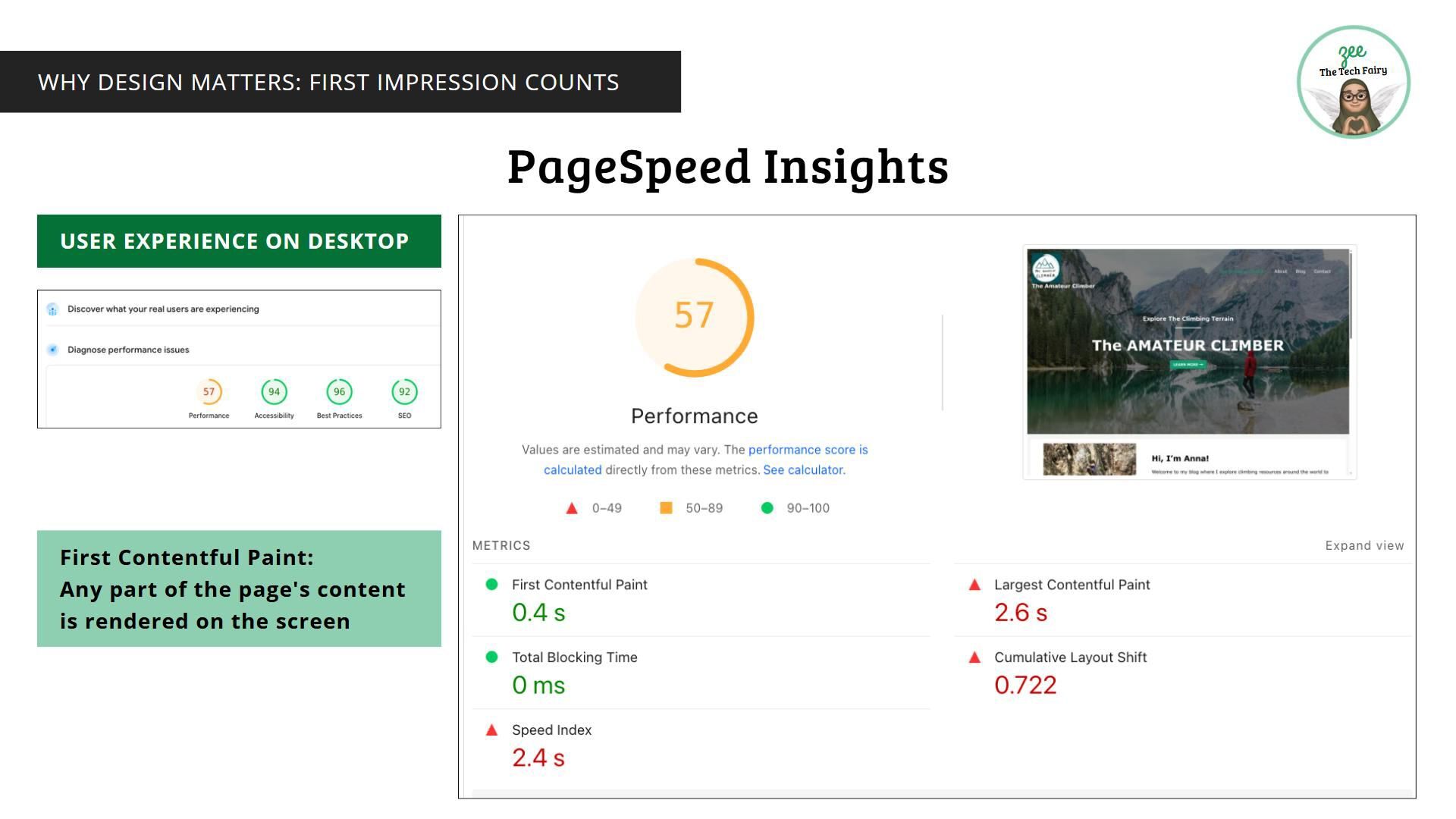This screenshot has height=819, width=1456.
Task: Select the Total Blocking Time metric
Action: coord(574,657)
